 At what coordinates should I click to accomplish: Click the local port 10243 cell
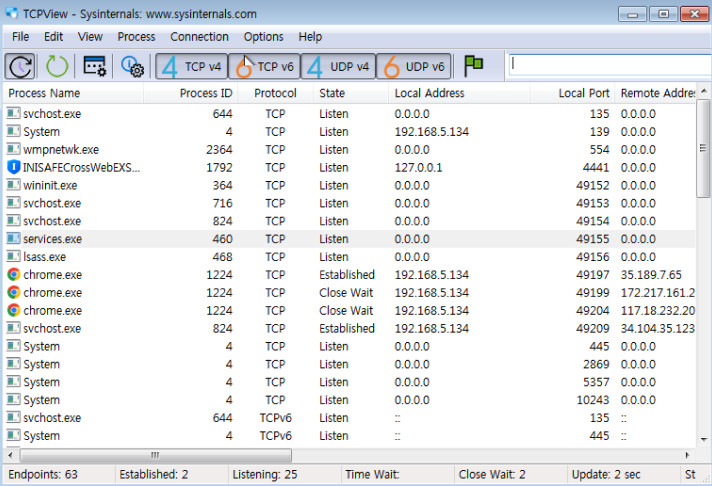593,400
